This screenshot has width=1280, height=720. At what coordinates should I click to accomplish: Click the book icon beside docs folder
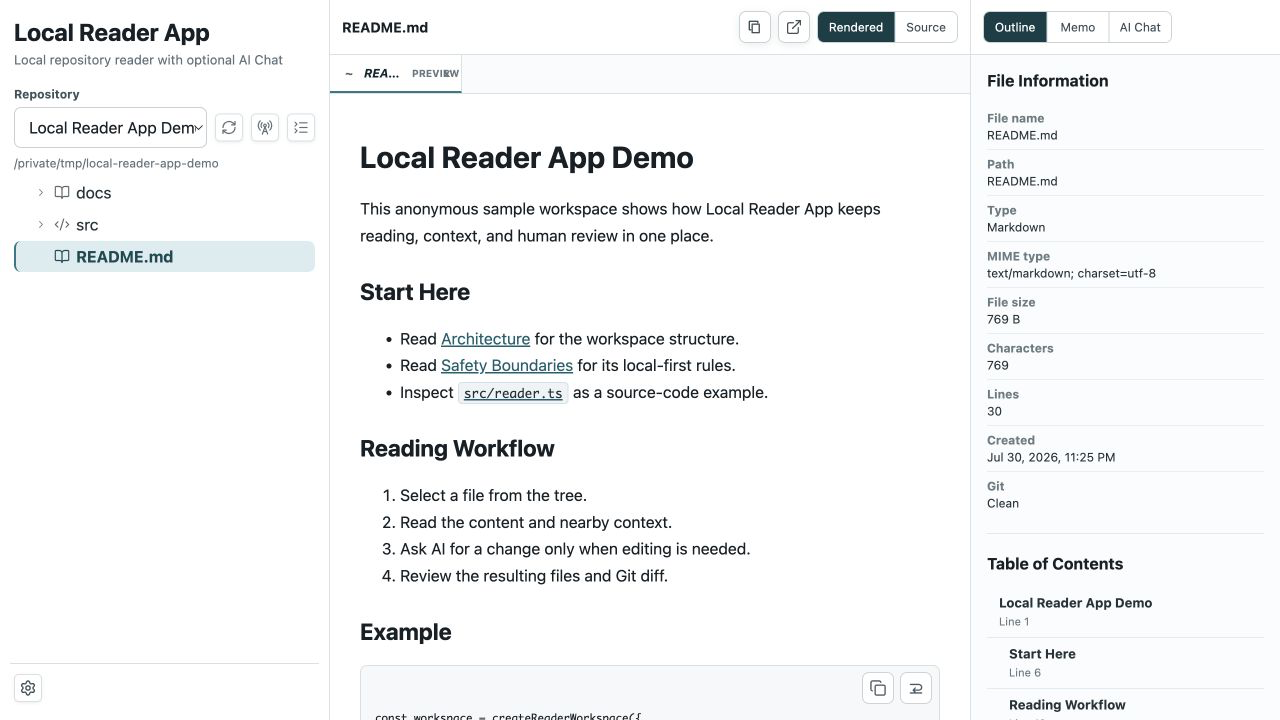coord(62,192)
